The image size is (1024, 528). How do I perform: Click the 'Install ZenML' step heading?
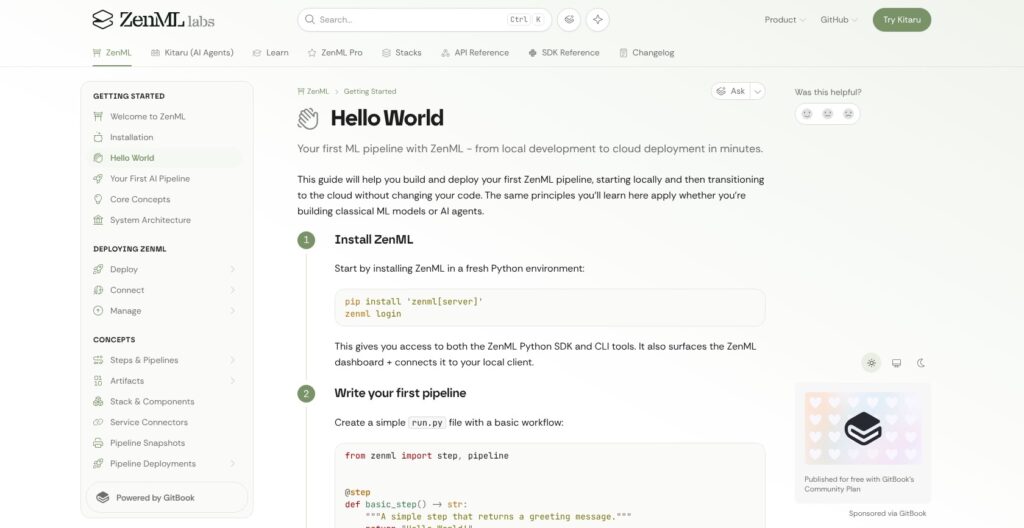(x=374, y=240)
